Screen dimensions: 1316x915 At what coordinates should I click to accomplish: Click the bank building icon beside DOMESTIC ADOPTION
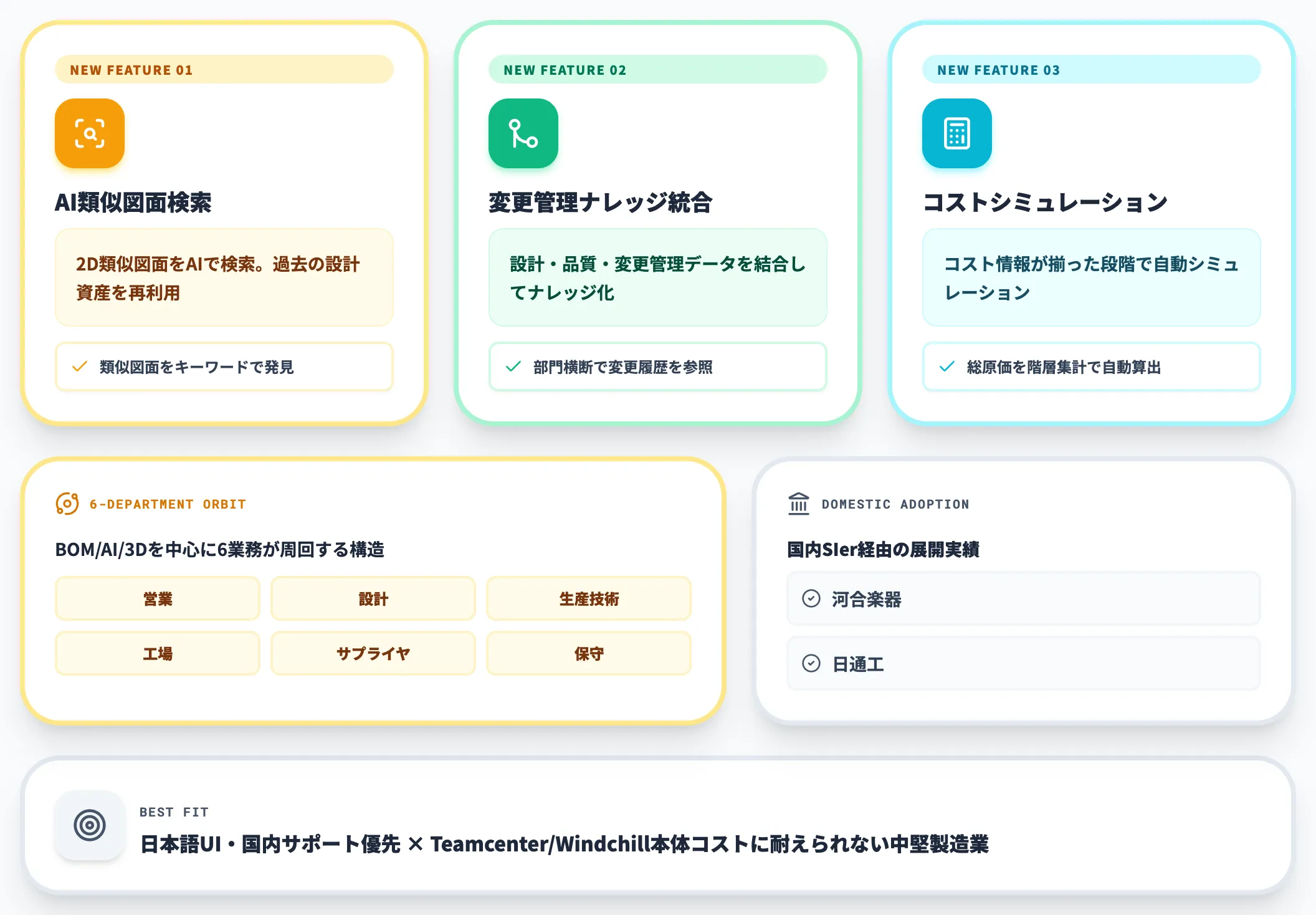click(799, 504)
